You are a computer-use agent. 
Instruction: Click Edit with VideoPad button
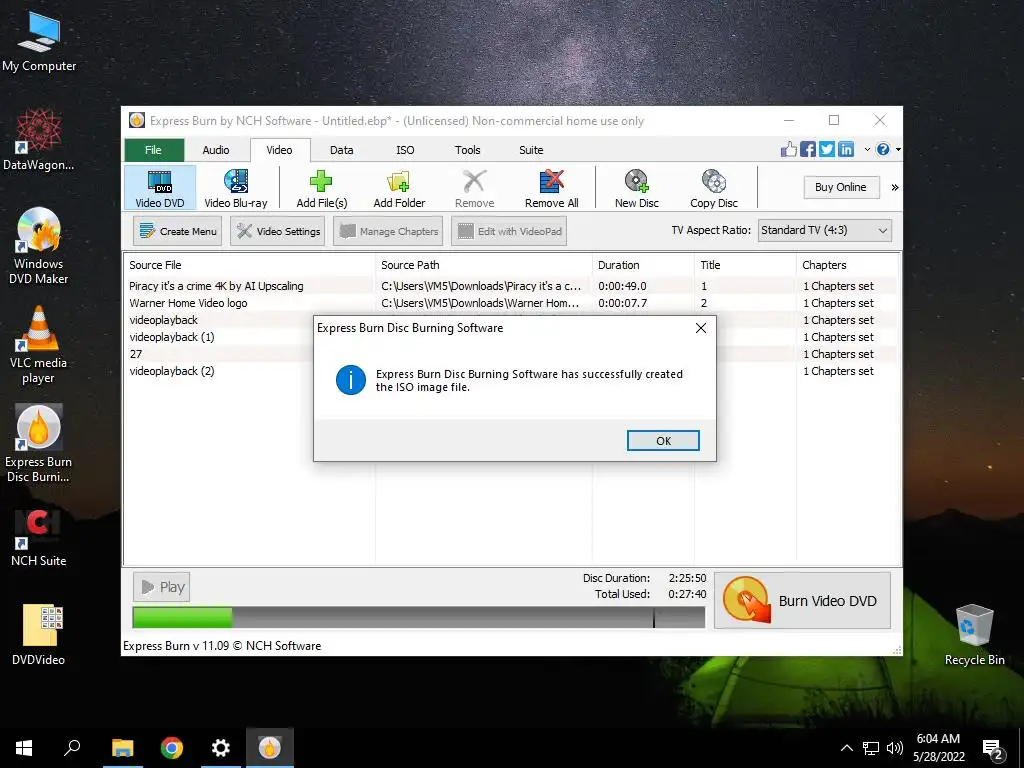click(509, 231)
